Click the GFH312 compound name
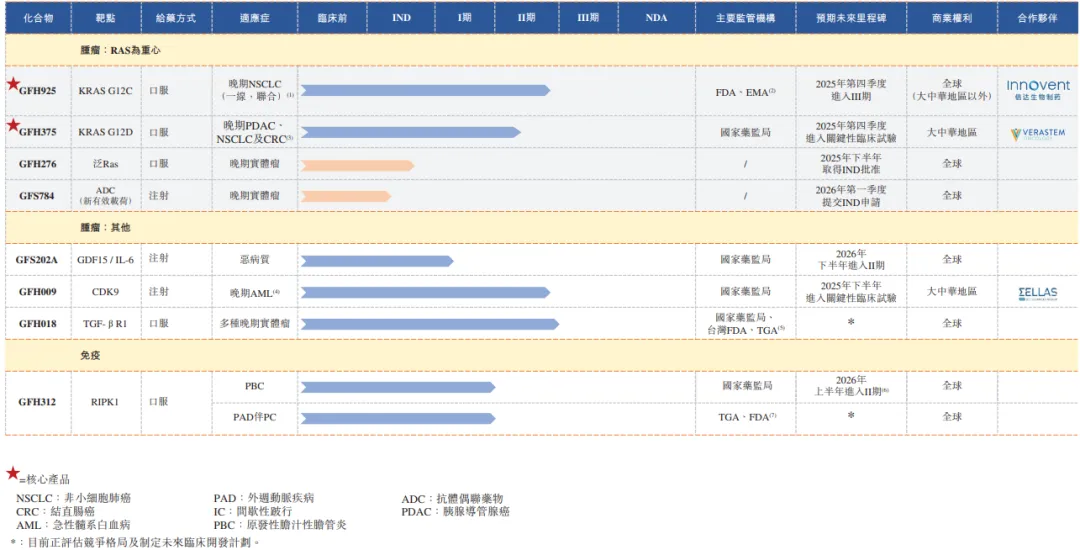 [37, 402]
